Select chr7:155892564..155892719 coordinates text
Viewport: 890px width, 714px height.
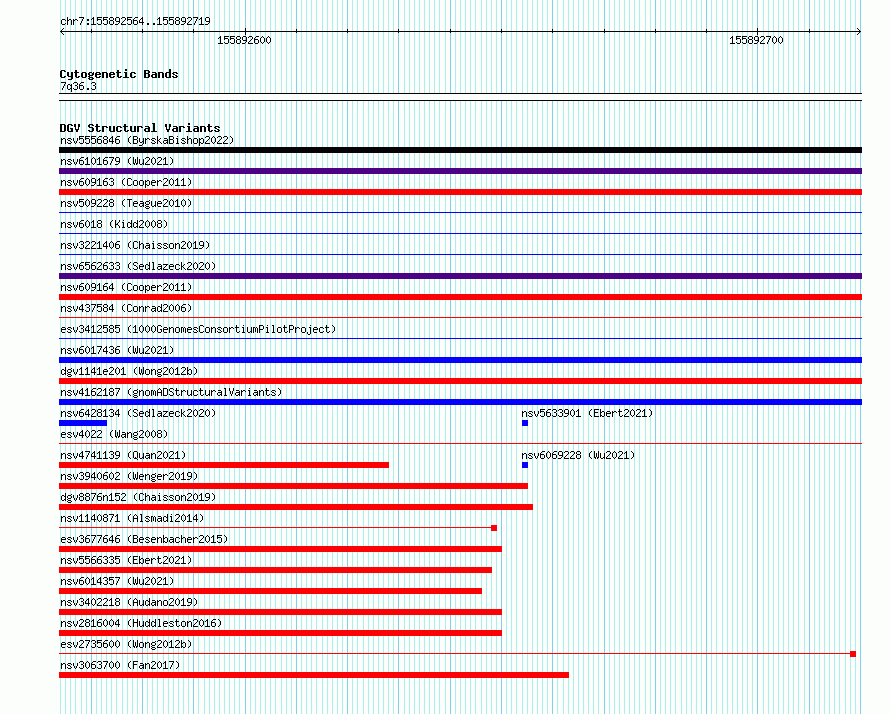[x=135, y=21]
